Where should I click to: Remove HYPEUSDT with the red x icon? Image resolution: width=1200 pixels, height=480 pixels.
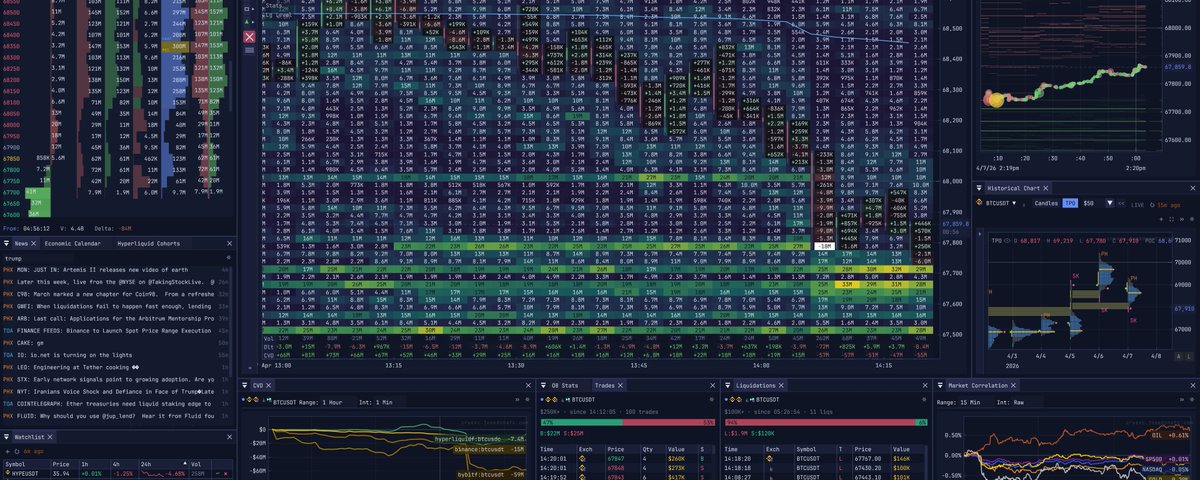[x=226, y=474]
